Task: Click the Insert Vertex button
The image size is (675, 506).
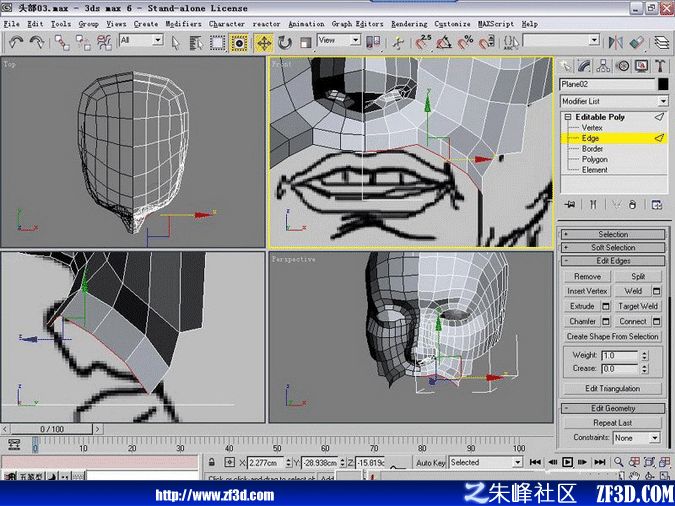Action: click(x=587, y=291)
